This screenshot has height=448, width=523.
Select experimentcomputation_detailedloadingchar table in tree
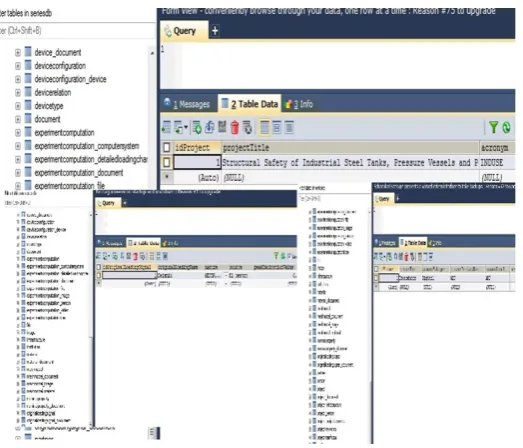[x=91, y=159]
